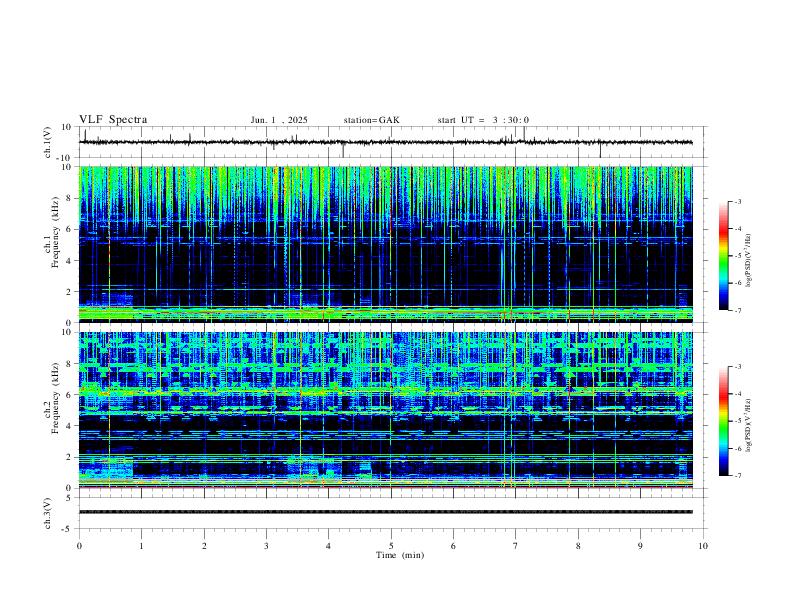Click the "6" kHz tick on ch.2 frequency axis

(70, 395)
